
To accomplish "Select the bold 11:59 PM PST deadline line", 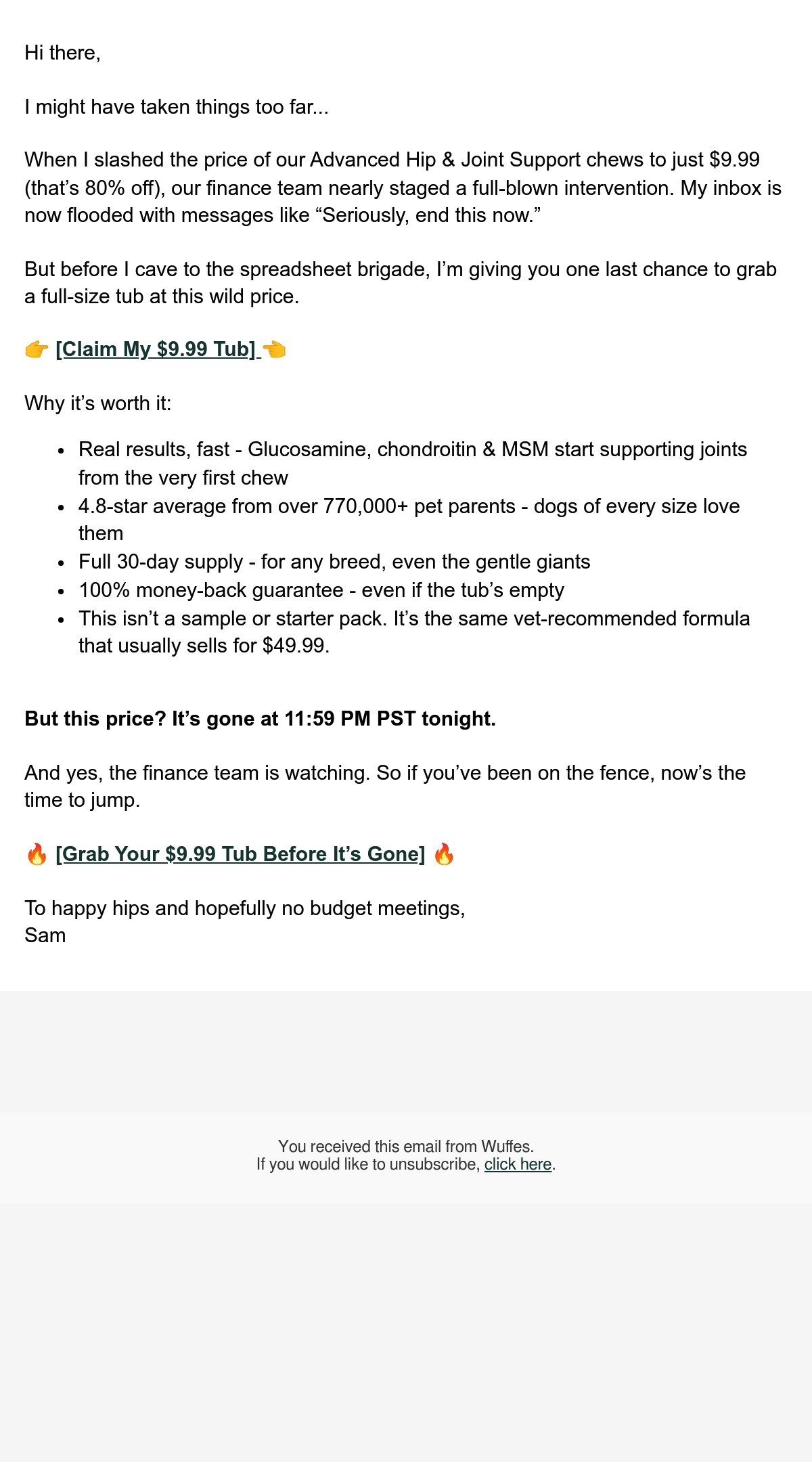I will [x=260, y=719].
